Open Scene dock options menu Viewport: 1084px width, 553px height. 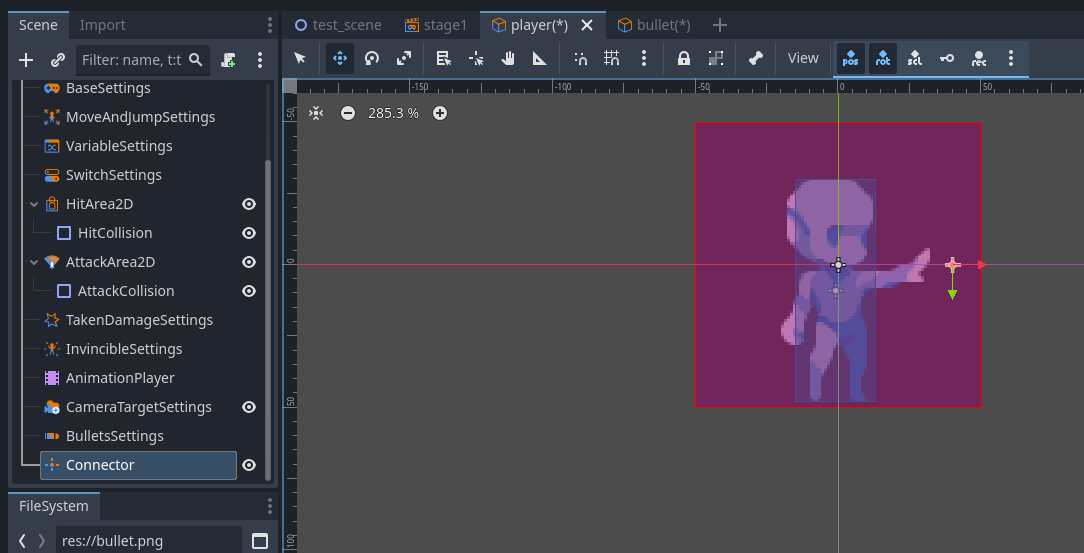point(270,26)
